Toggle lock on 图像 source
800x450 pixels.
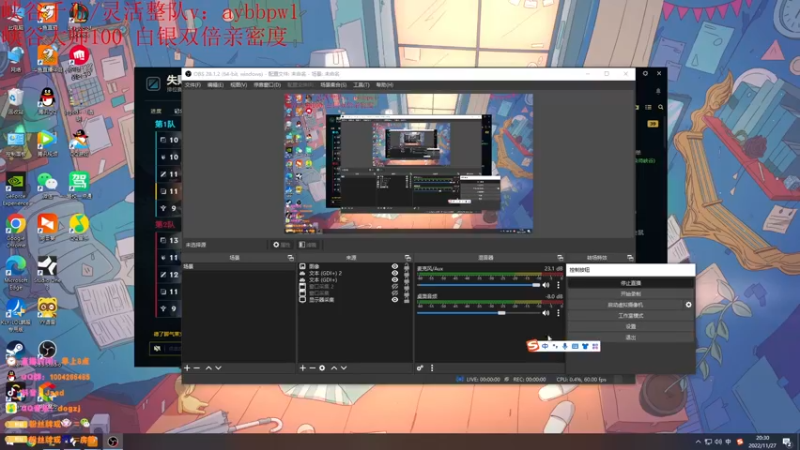click(x=407, y=266)
